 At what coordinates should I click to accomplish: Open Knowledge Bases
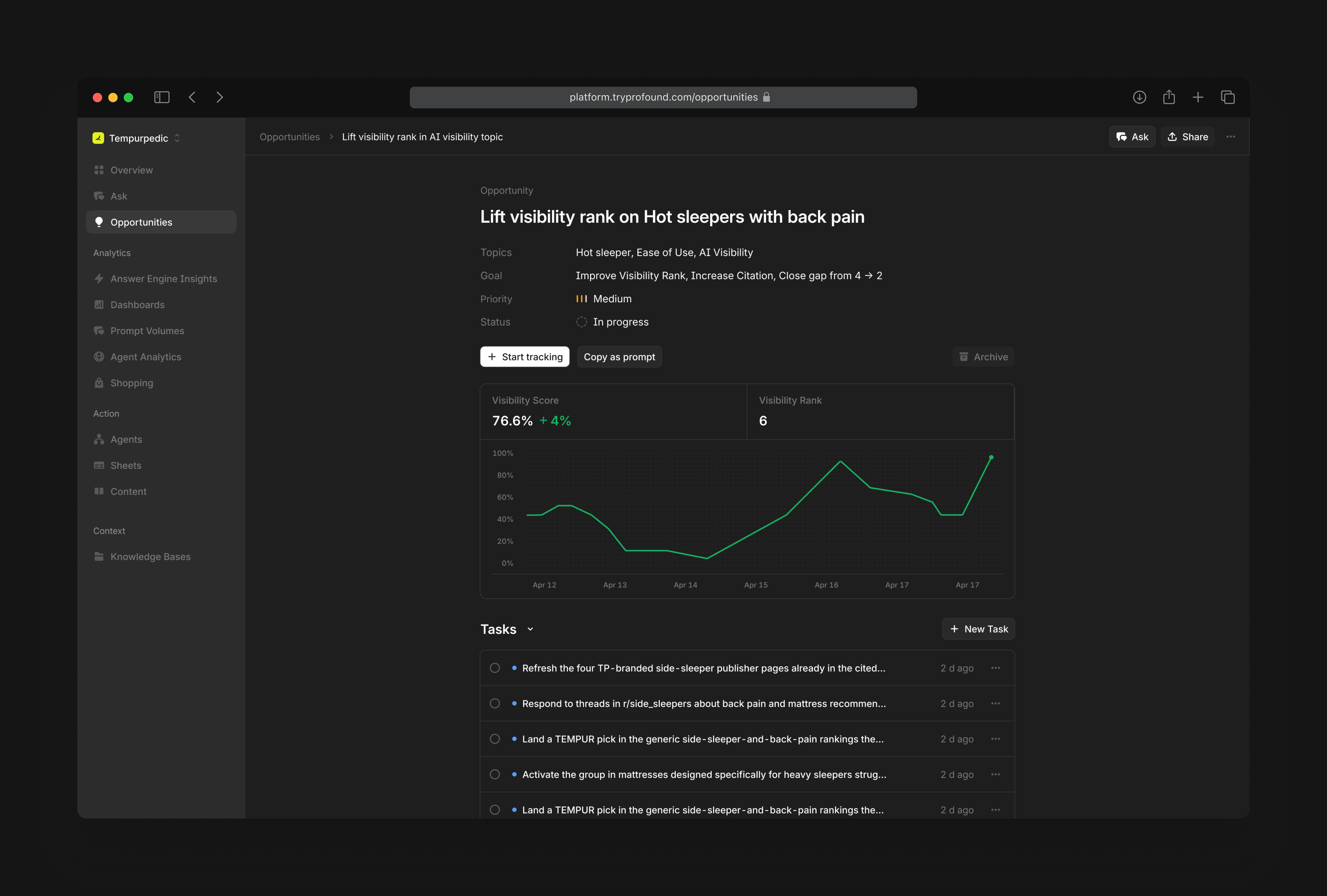(161, 557)
